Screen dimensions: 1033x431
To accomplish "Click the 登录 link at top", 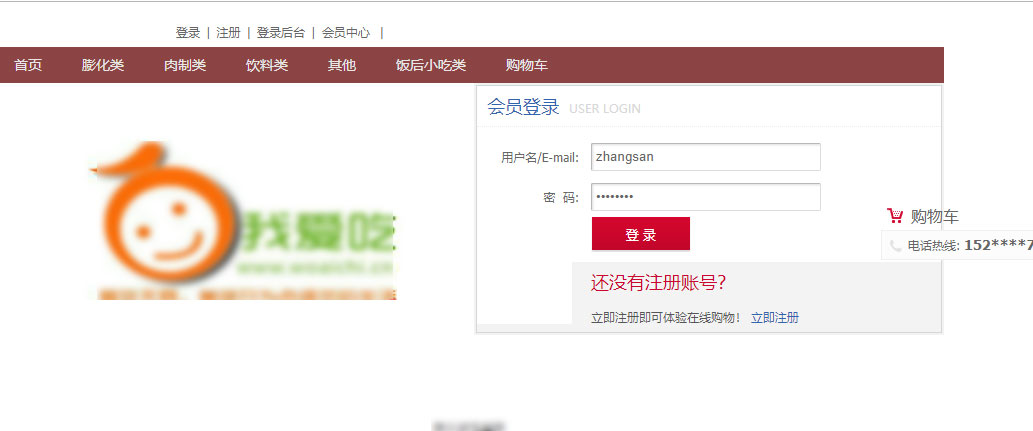I will coord(188,32).
